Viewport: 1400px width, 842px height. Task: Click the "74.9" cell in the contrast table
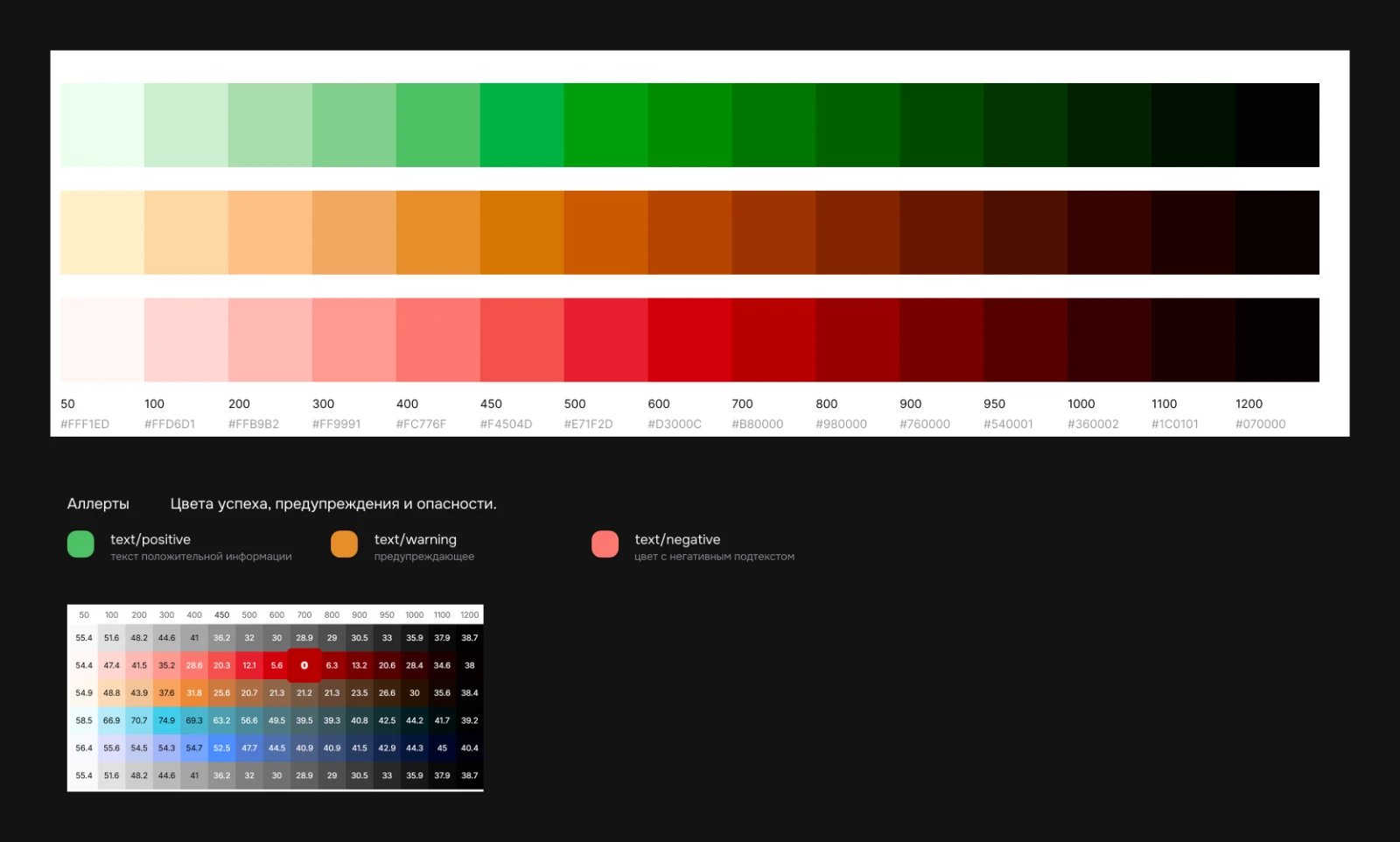(x=167, y=720)
